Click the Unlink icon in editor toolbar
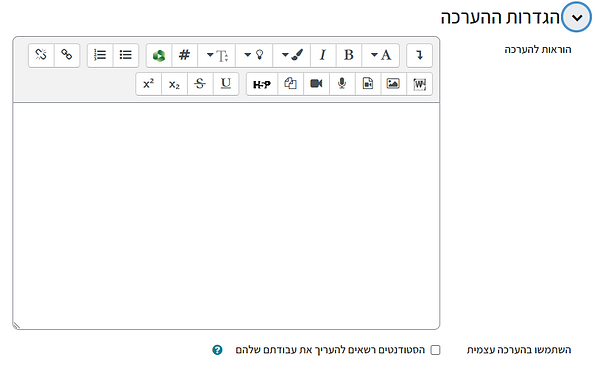 tap(41, 55)
